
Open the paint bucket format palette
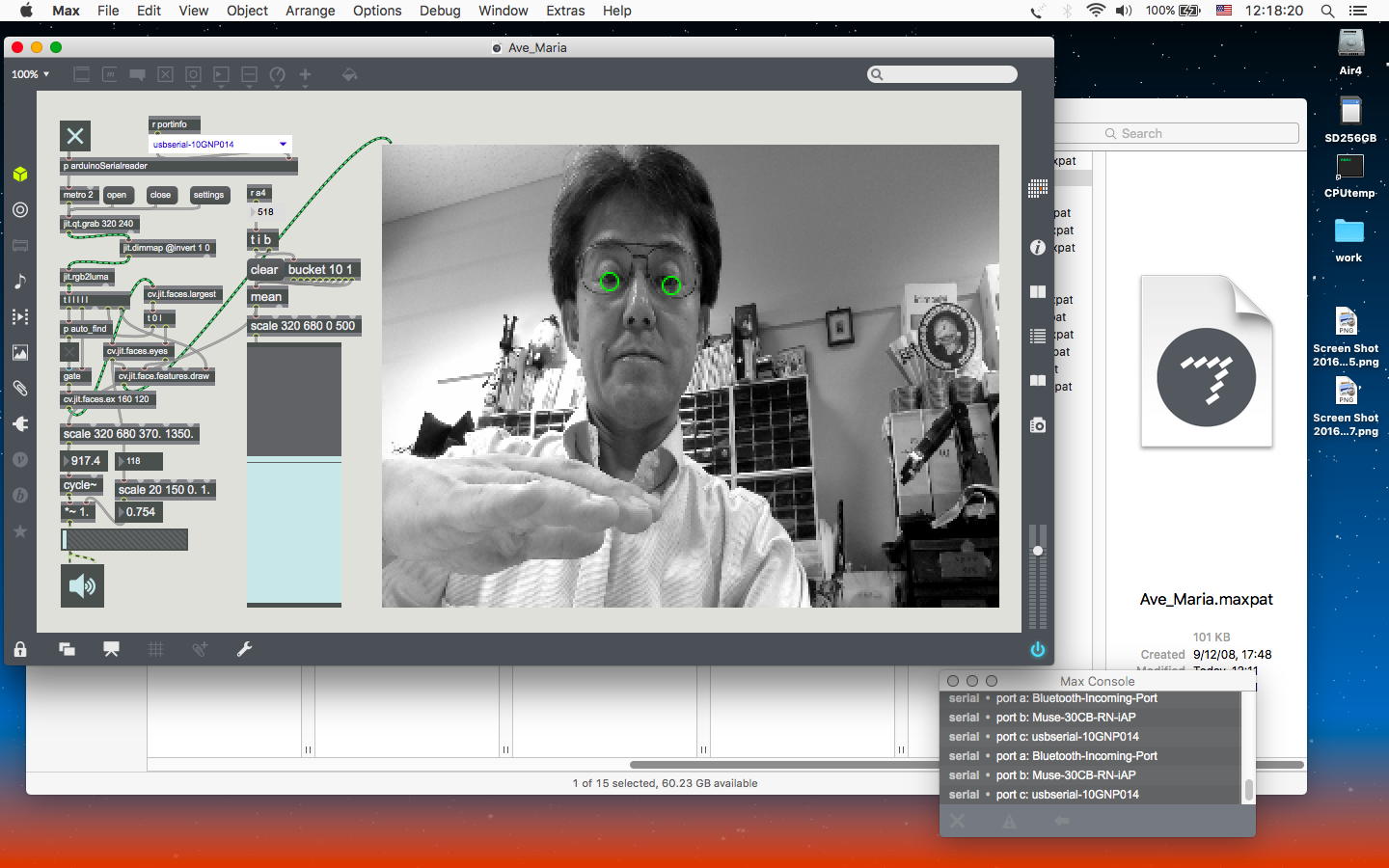pos(349,74)
